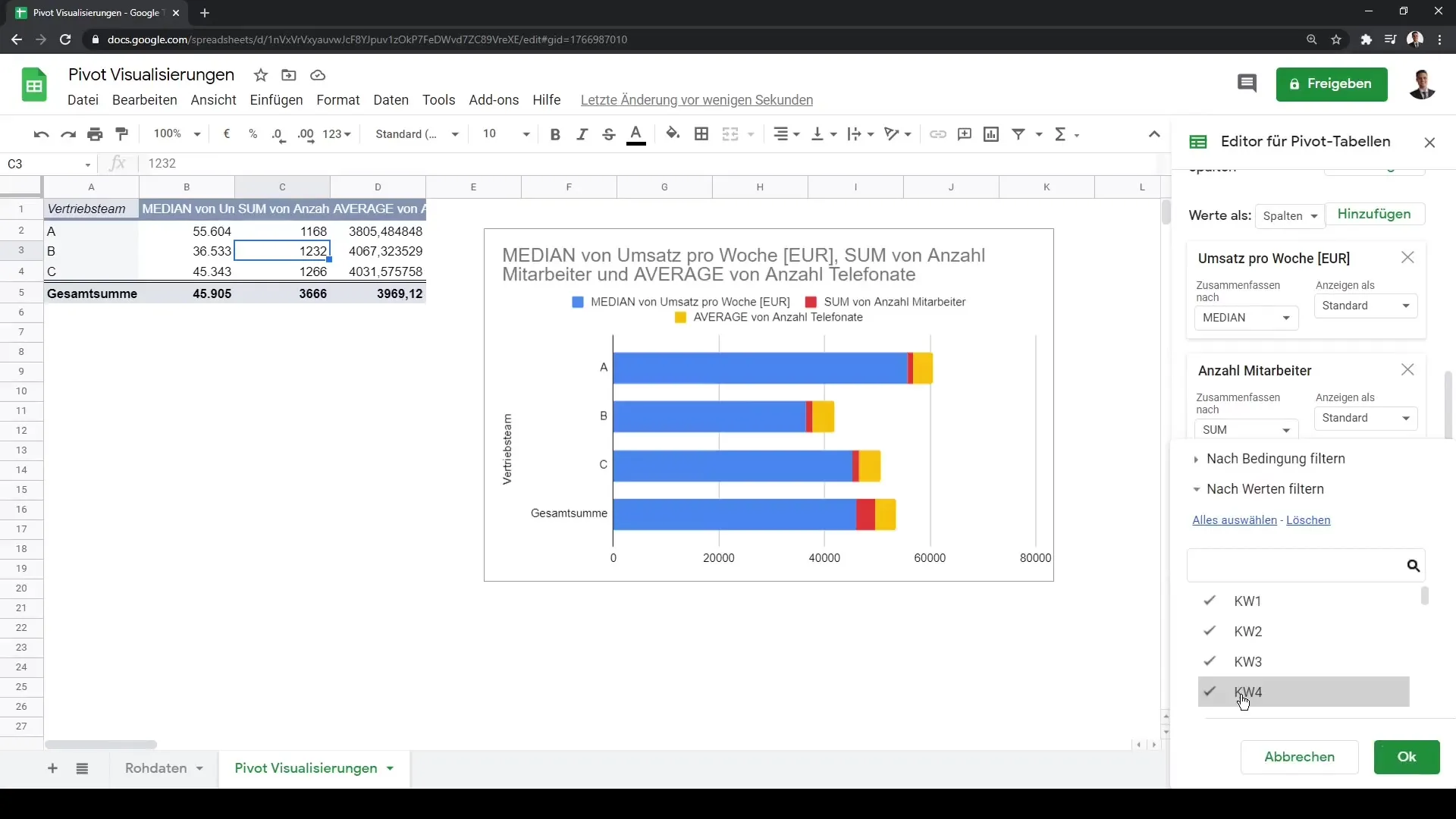Open the number format 123 dropdown

pos(337,134)
